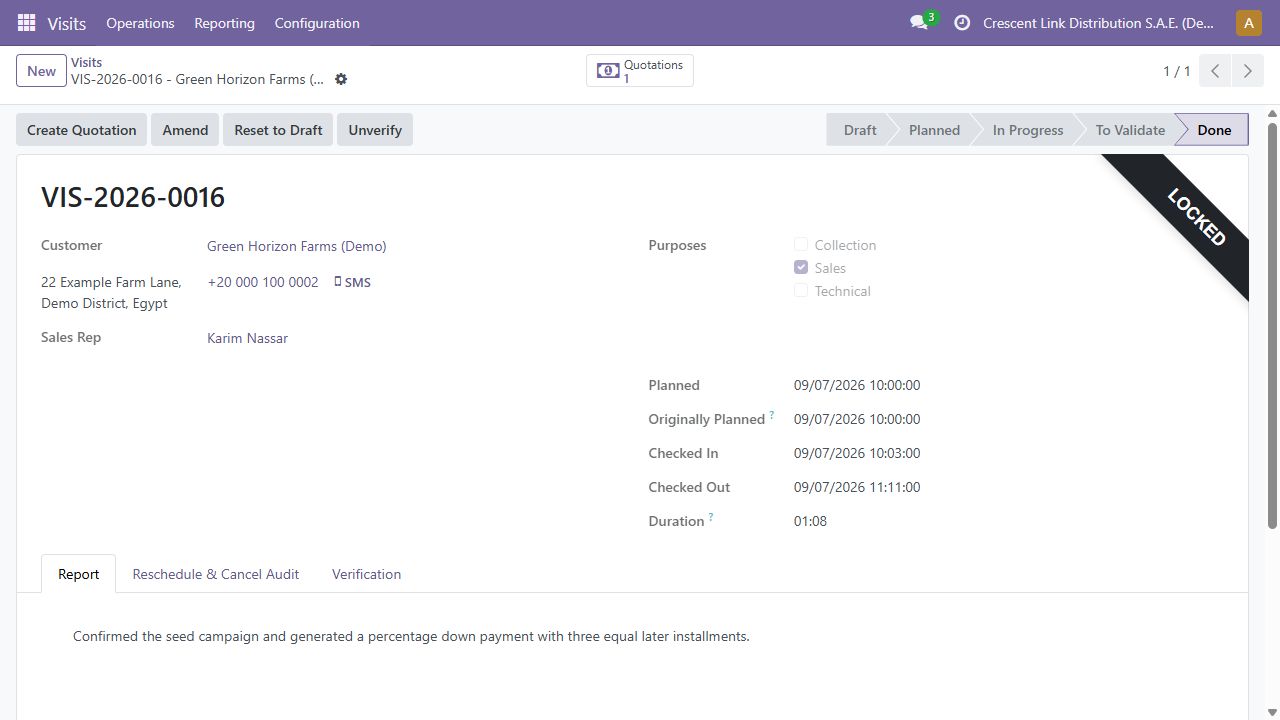Click the Unverify button
Image resolution: width=1280 pixels, height=720 pixels.
coord(375,130)
